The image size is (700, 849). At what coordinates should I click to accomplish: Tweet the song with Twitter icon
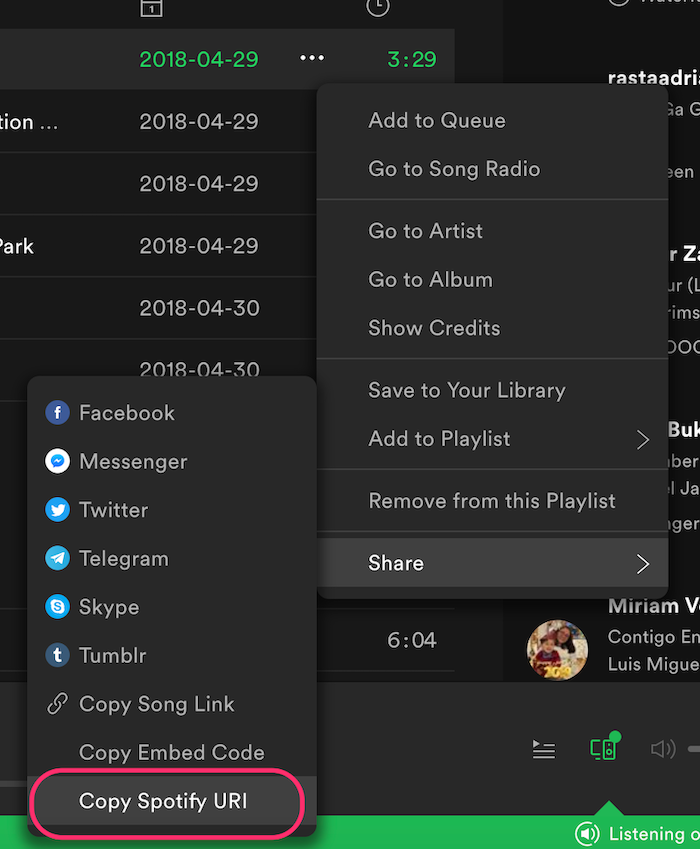(x=57, y=510)
